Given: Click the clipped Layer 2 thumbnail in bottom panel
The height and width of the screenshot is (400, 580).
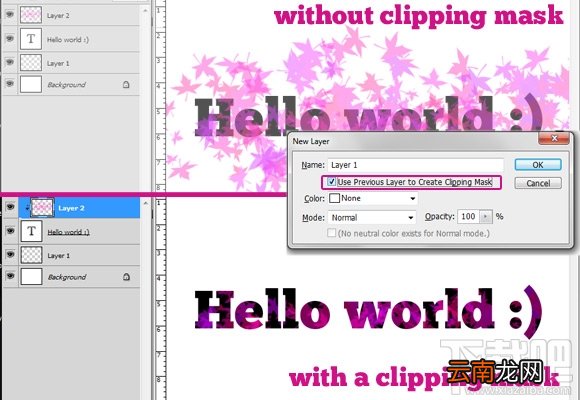Looking at the screenshot, I should click(x=42, y=208).
